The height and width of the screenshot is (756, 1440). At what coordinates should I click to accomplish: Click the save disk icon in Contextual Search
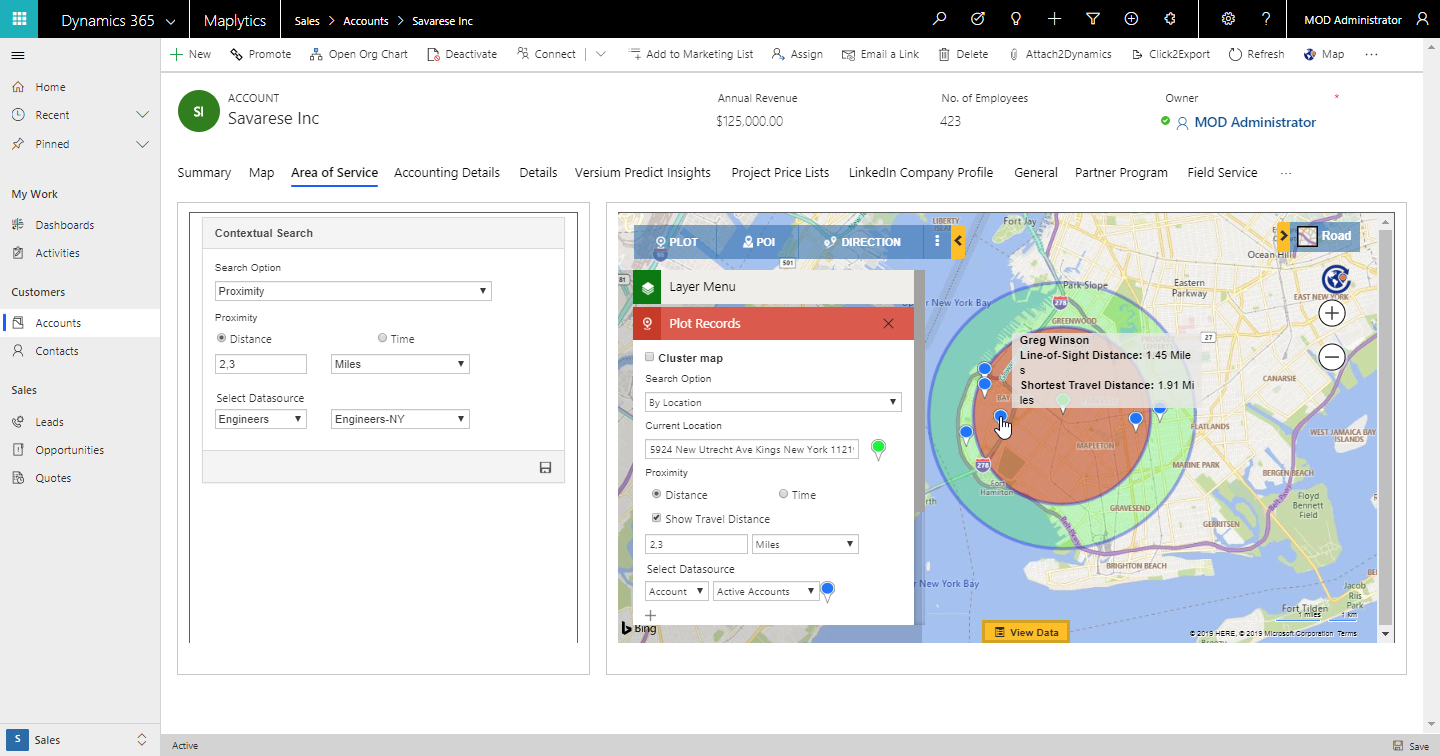pyautogui.click(x=545, y=467)
